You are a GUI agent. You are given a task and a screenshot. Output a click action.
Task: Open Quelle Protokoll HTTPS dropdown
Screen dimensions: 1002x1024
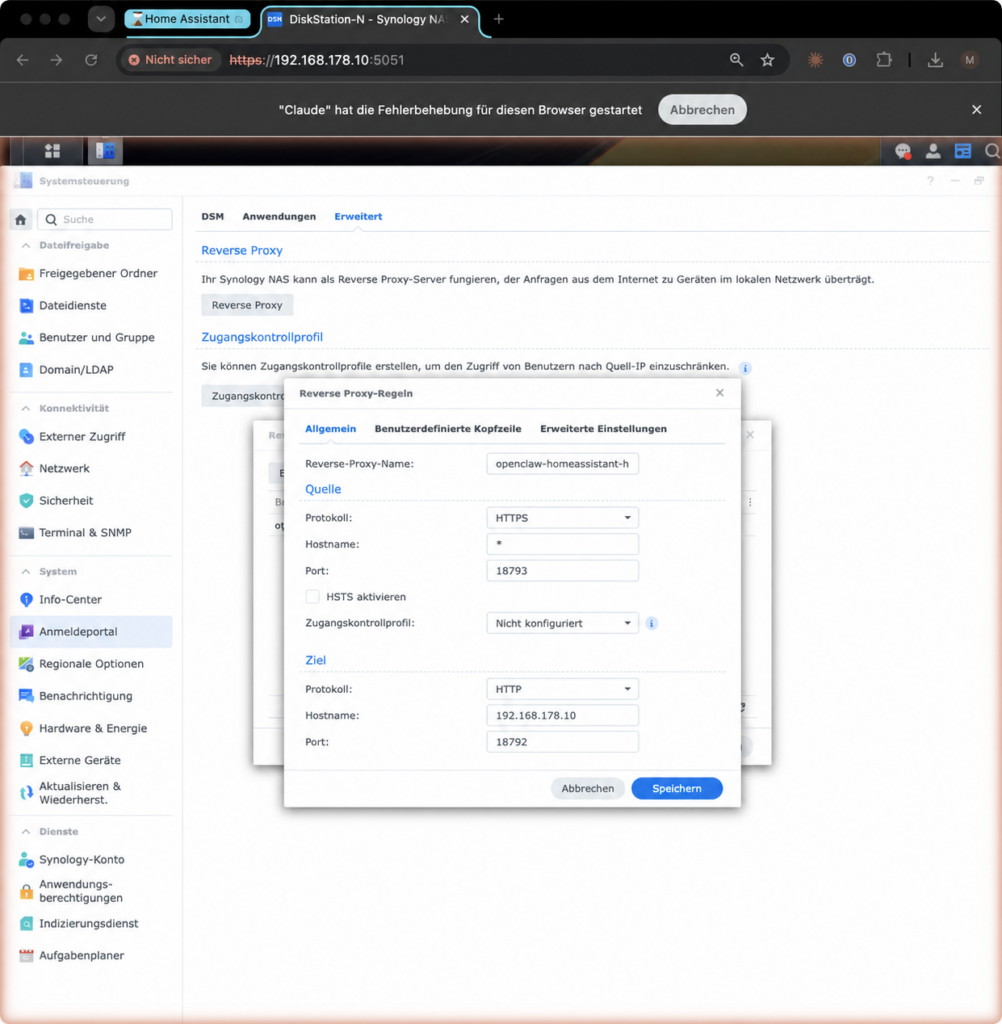point(562,518)
